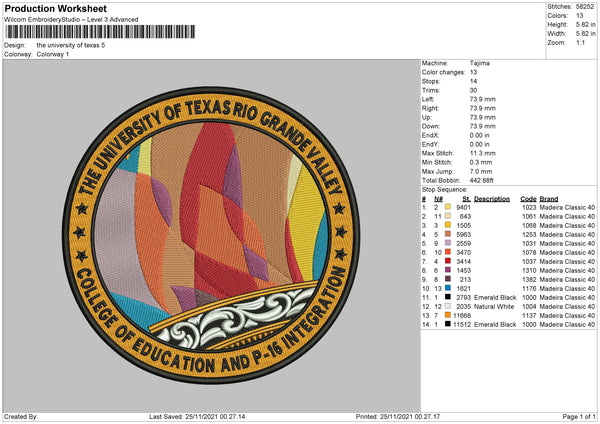Viewport: 600px width, 424px height.
Task: Click the "Colorway 1" value
Action: [x=53, y=54]
